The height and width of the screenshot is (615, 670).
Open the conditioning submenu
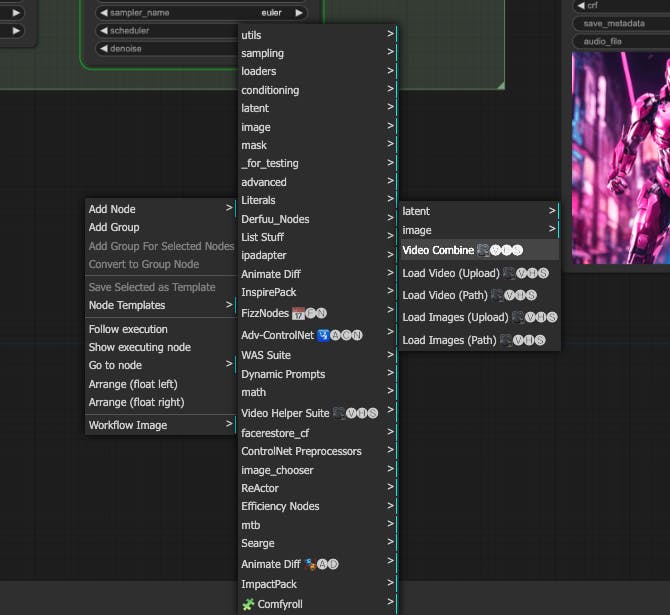click(x=317, y=90)
